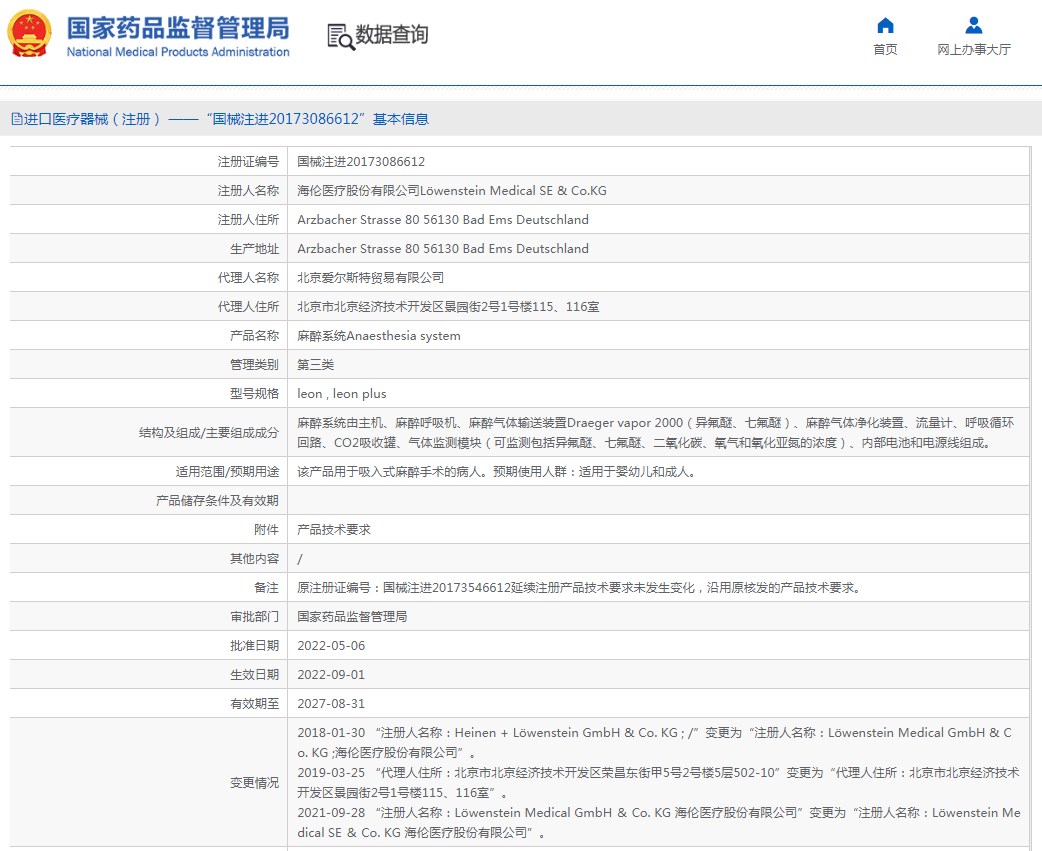The height and width of the screenshot is (851, 1042).
Task: Select approval date 2022-05-06
Action: (x=331, y=646)
